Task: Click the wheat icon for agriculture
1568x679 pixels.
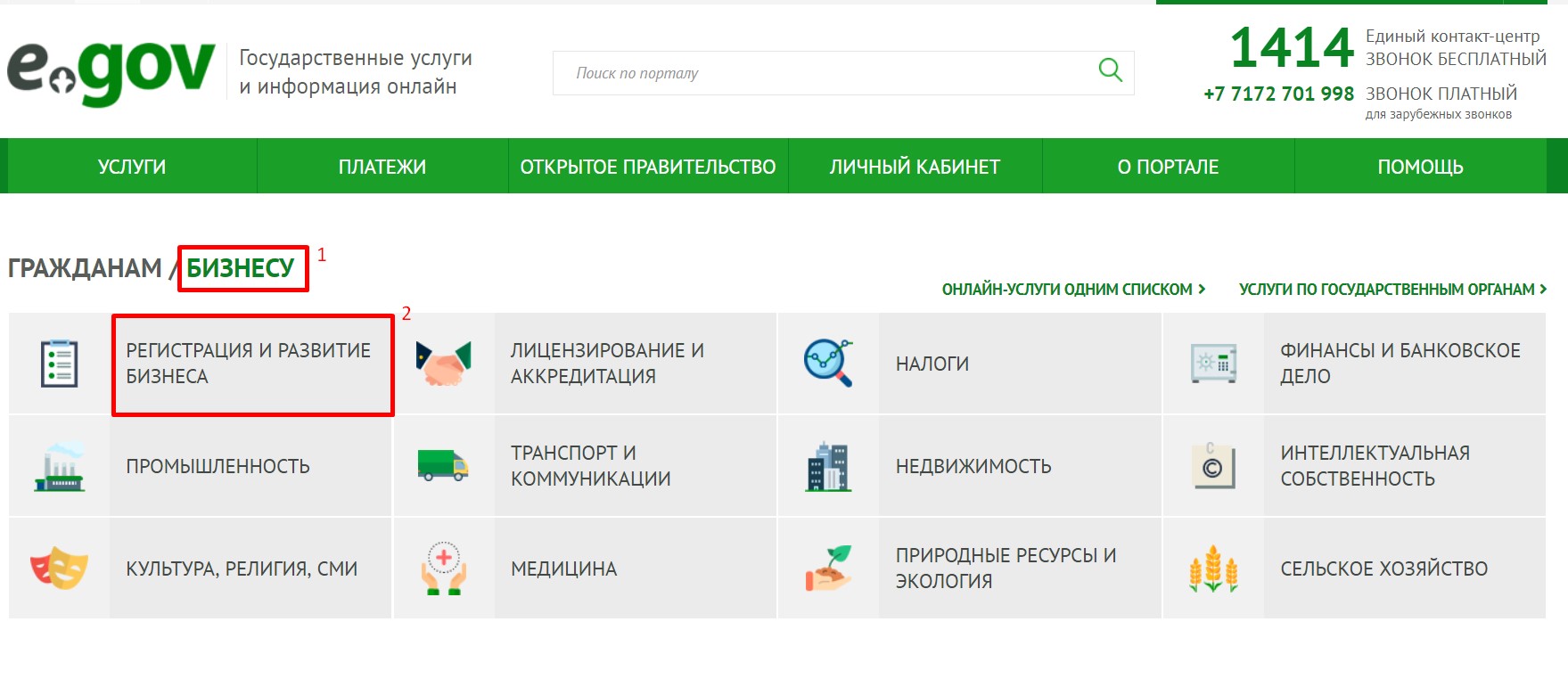Action: [1213, 569]
